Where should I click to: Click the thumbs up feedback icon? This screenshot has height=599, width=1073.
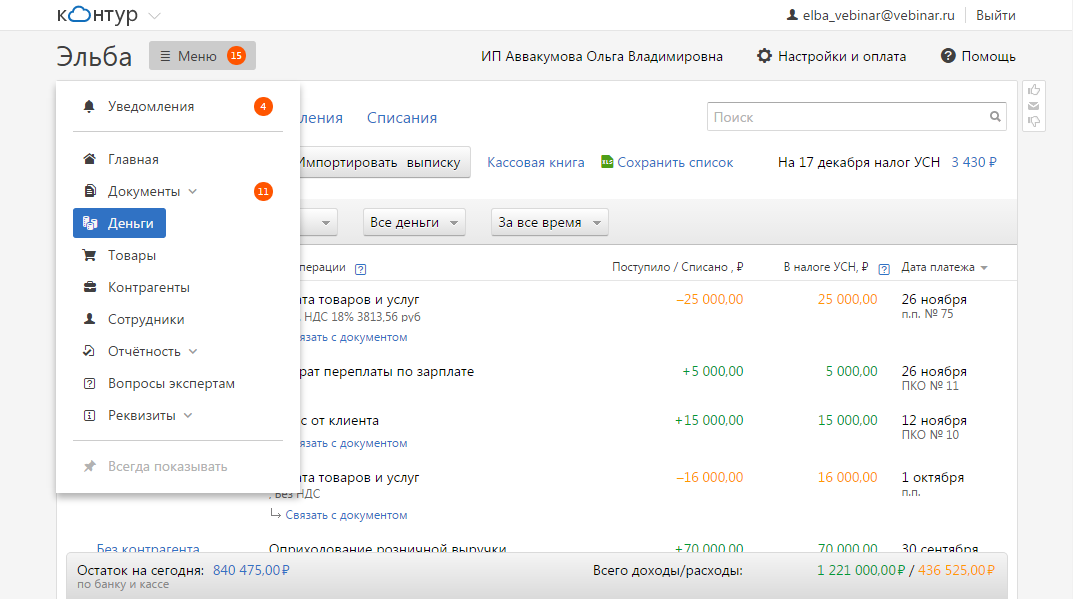pyautogui.click(x=1034, y=90)
